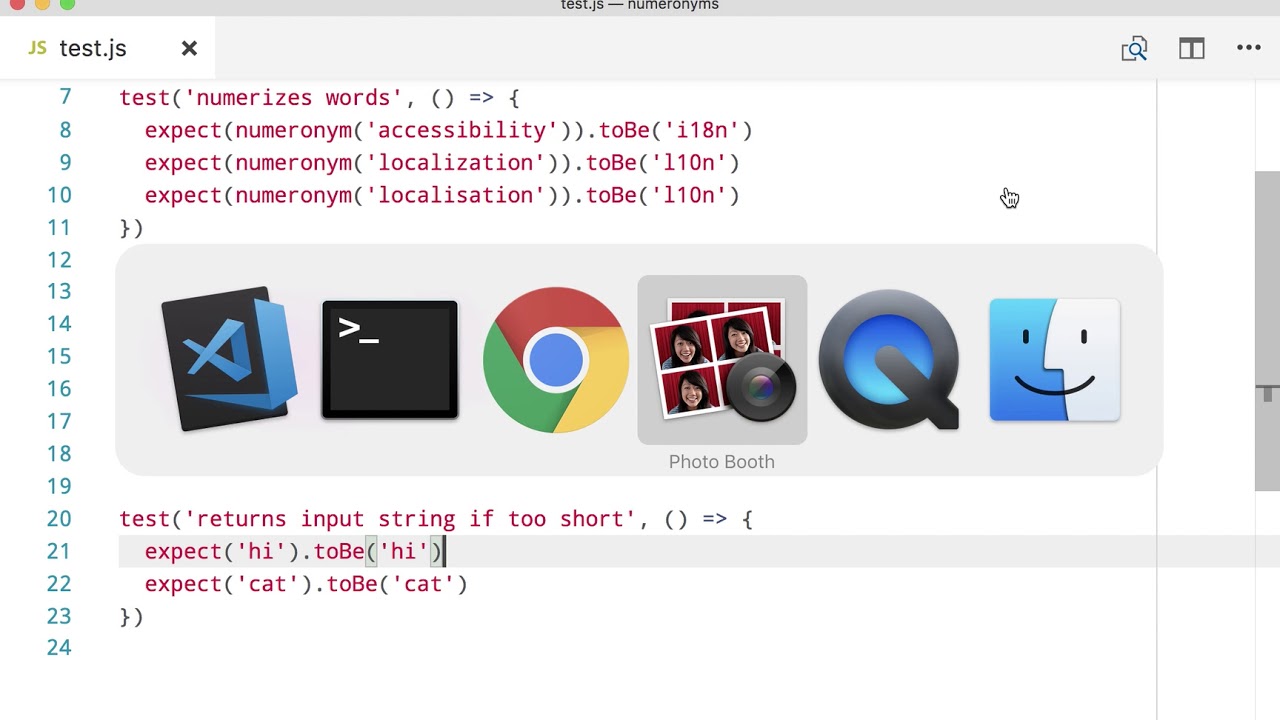
Task: Click line number 10 in gutter
Action: [59, 195]
